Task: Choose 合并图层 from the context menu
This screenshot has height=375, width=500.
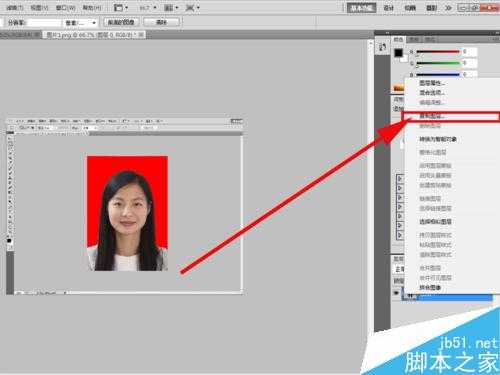Action: [430, 268]
